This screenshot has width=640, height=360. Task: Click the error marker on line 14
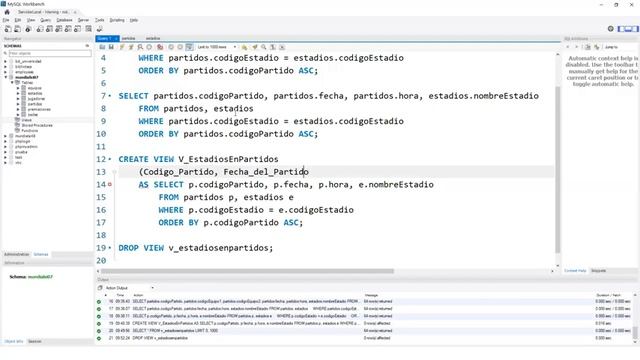click(x=110, y=184)
